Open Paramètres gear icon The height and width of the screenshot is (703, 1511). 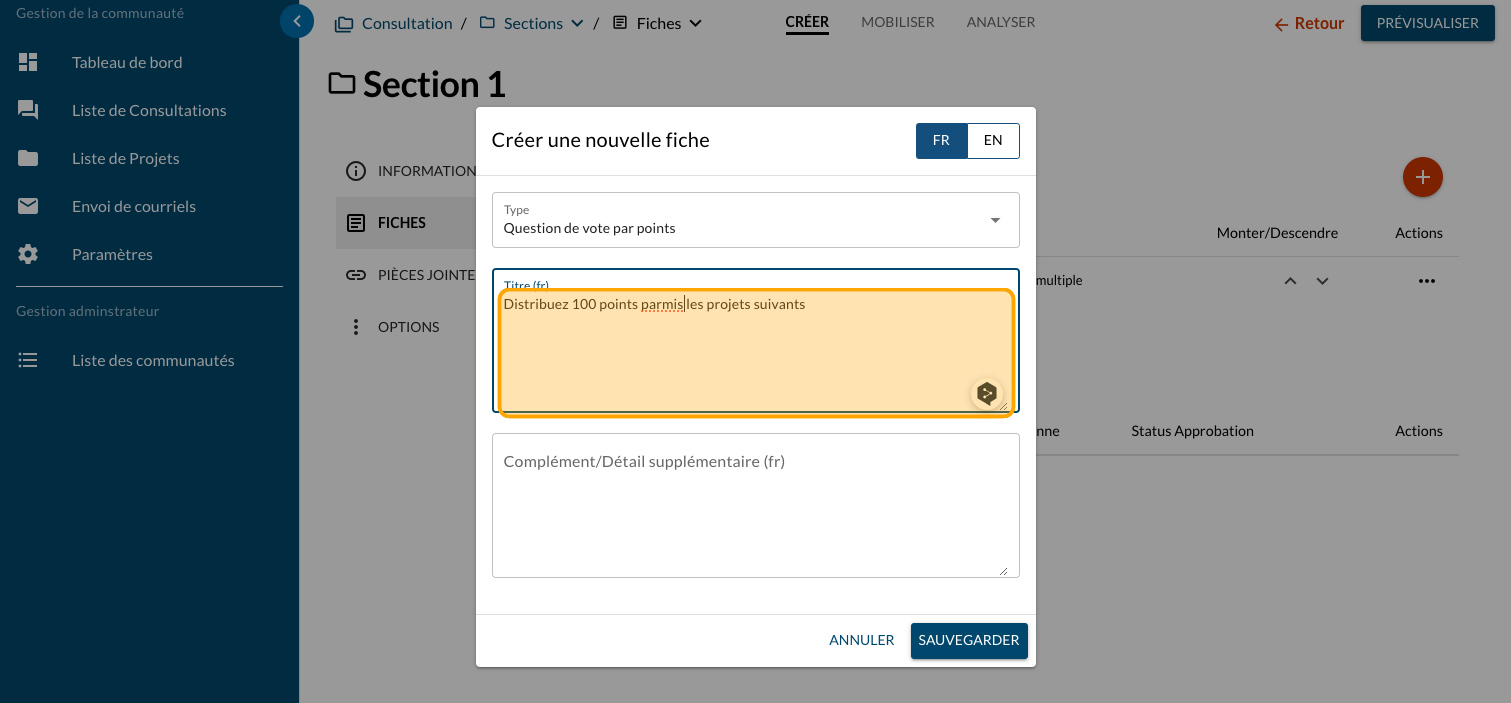tap(28, 254)
